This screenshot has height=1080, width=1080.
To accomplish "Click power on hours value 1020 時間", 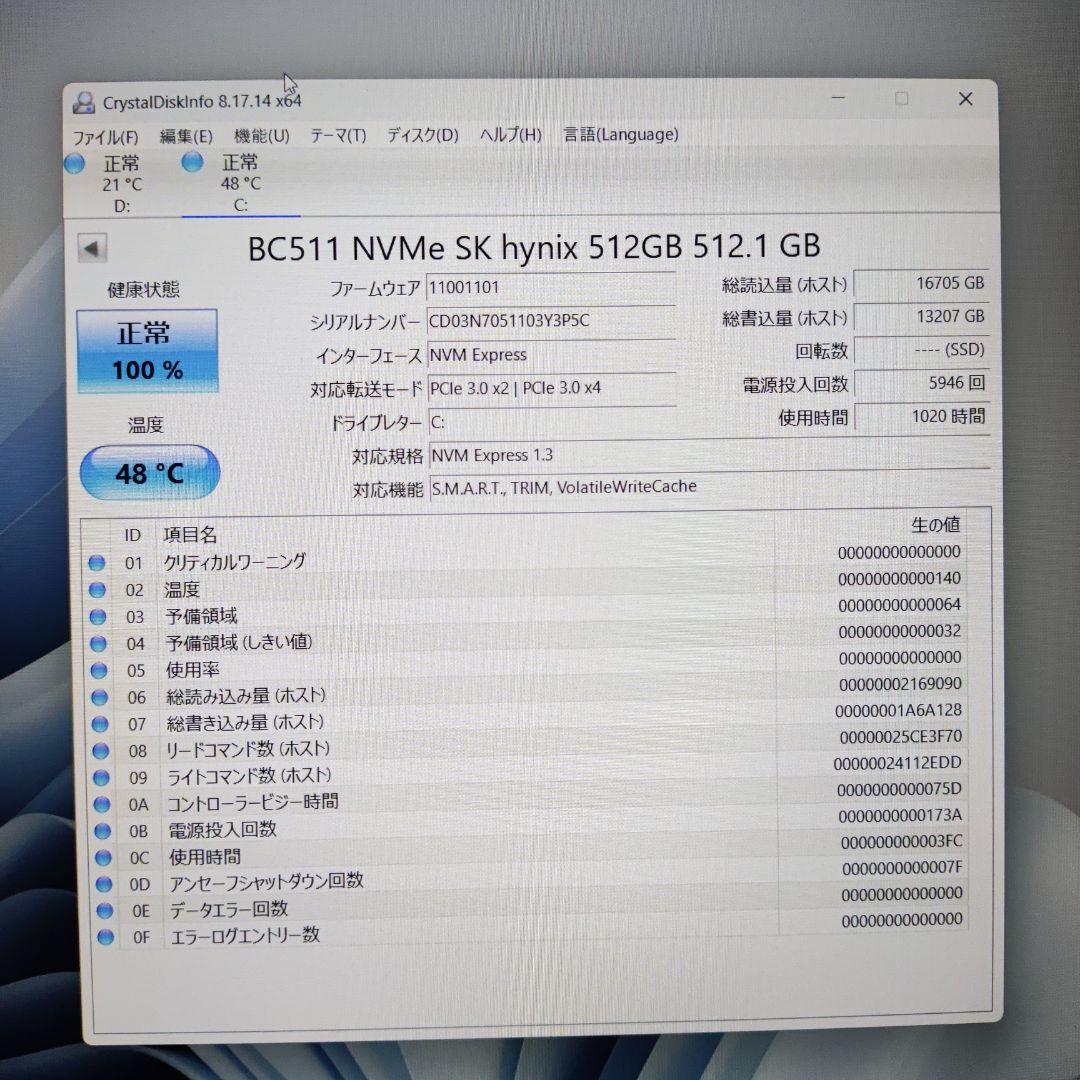I will click(x=922, y=416).
